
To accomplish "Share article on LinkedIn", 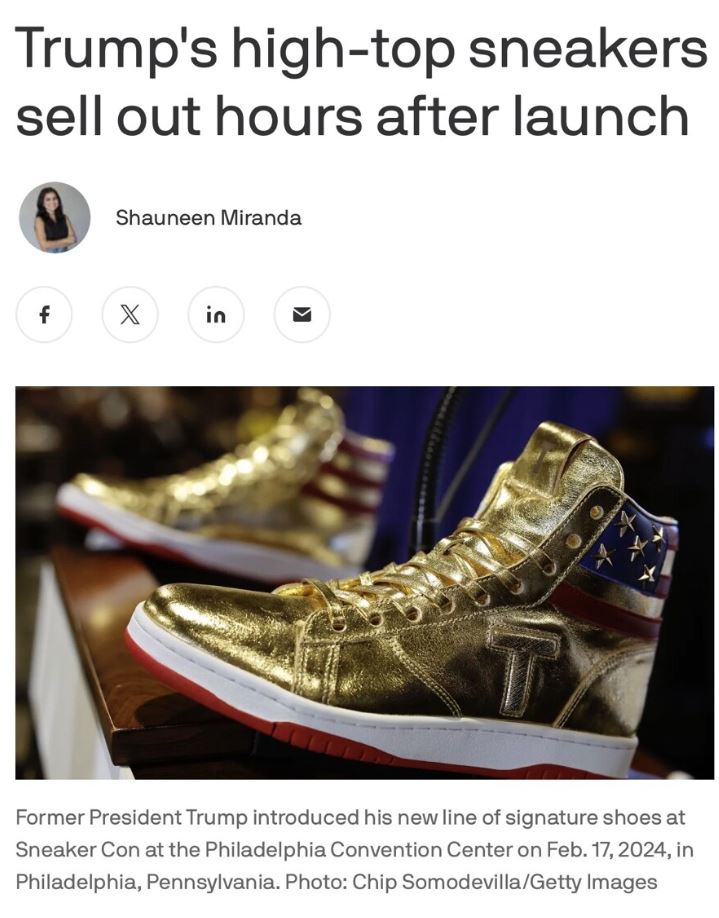I will point(216,314).
